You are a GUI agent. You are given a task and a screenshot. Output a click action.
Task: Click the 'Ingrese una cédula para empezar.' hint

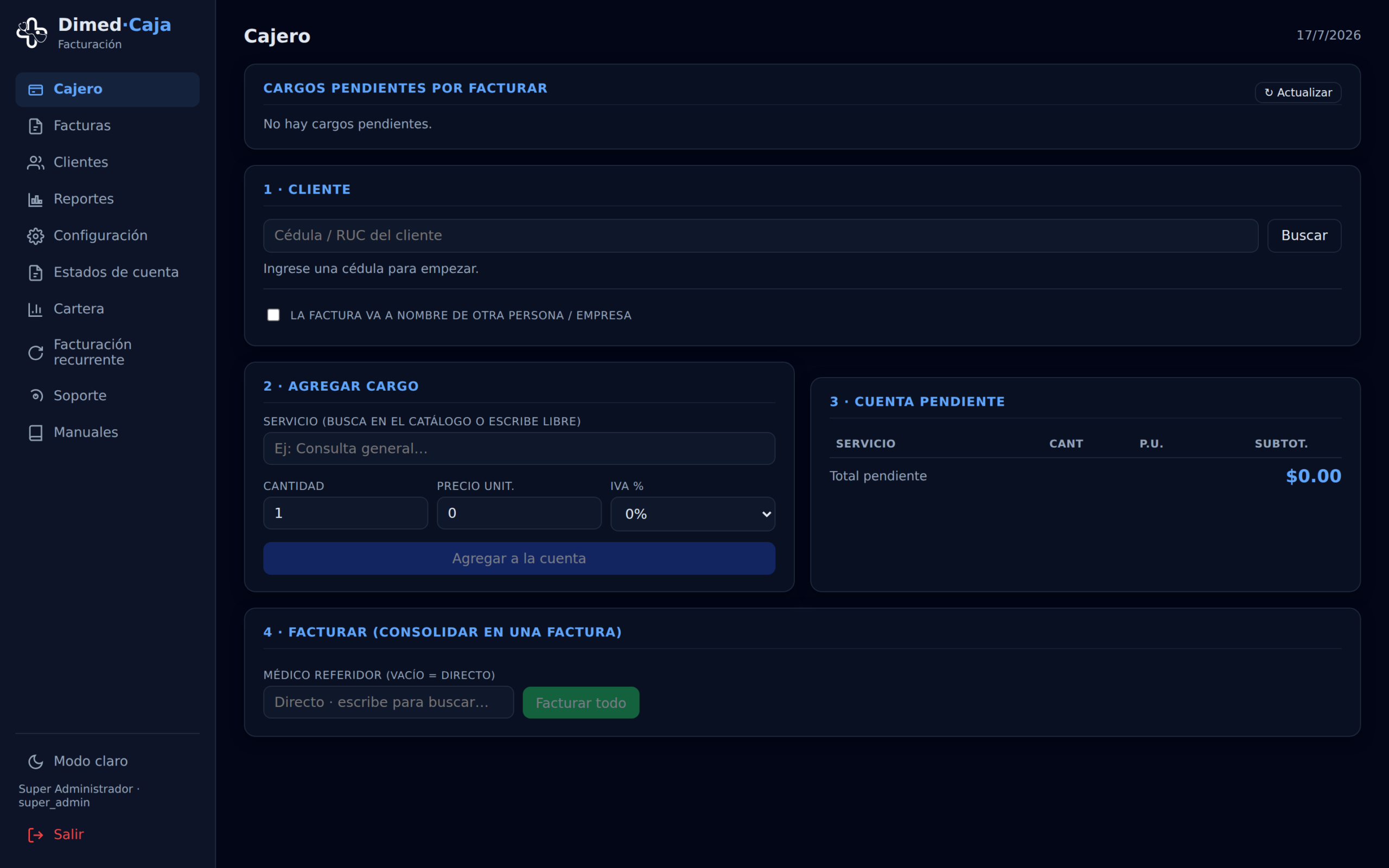coord(371,269)
